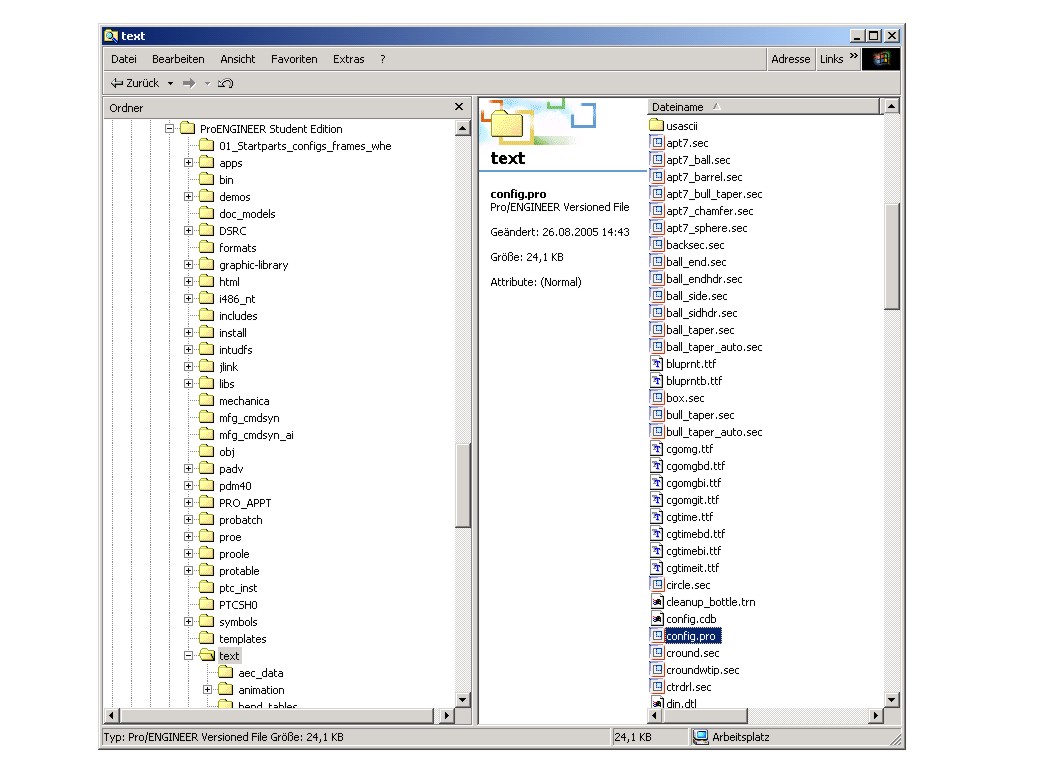Select the symbols folder in tree
Screen dimensions: 1050x768
click(238, 622)
